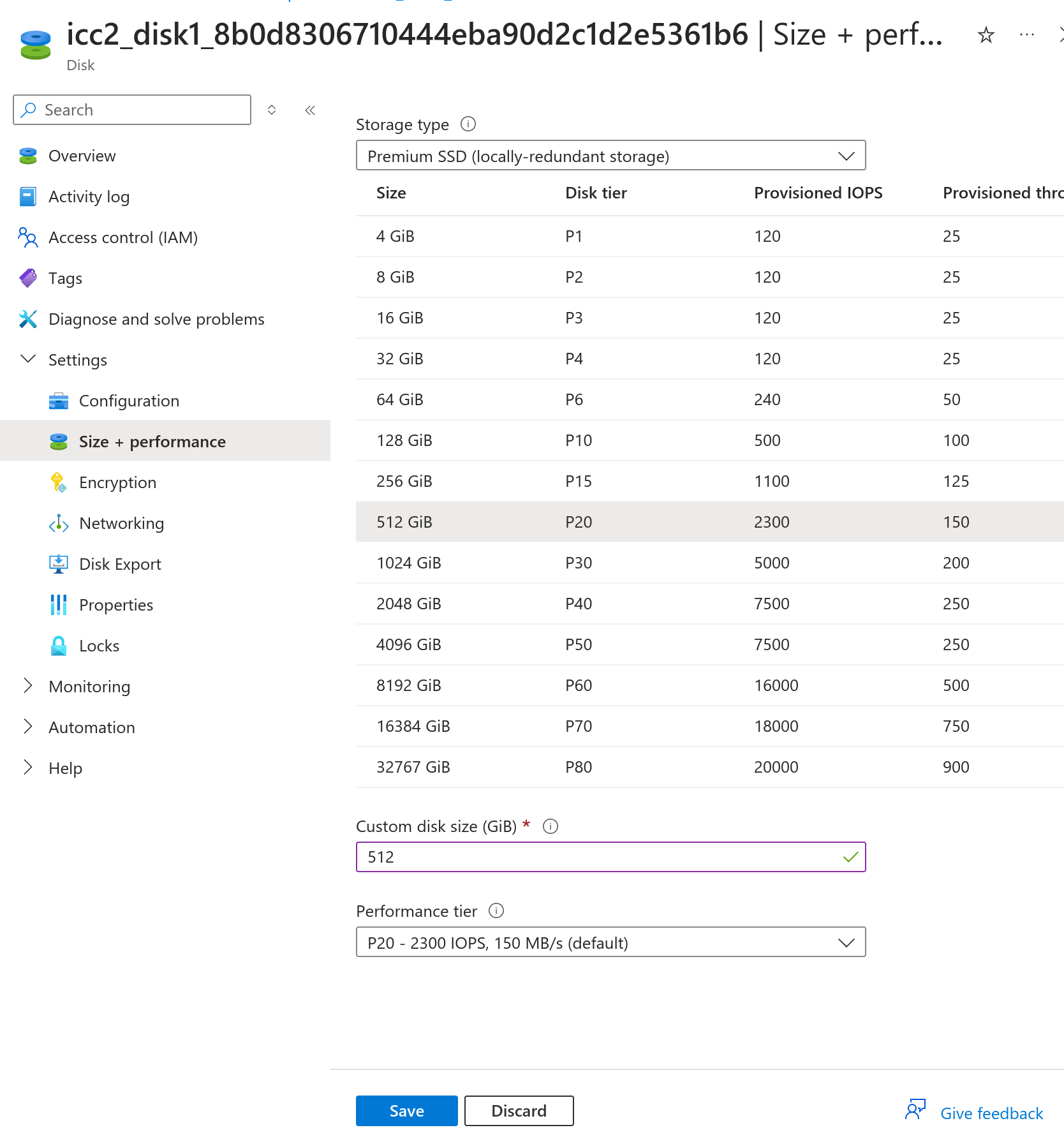The width and height of the screenshot is (1064, 1137).
Task: Show Performance tier info icon
Action: point(496,910)
